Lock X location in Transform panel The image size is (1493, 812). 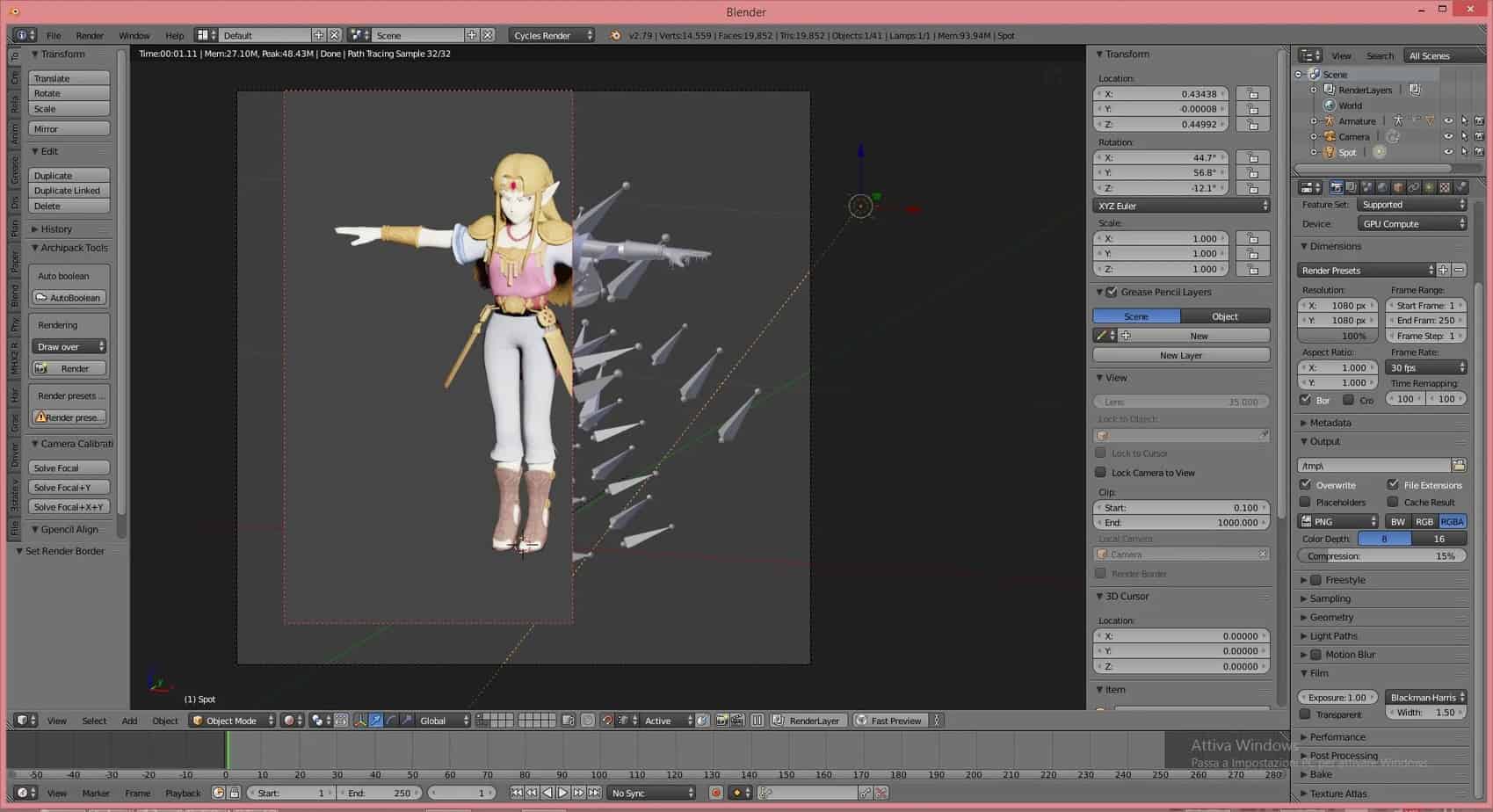tap(1253, 94)
